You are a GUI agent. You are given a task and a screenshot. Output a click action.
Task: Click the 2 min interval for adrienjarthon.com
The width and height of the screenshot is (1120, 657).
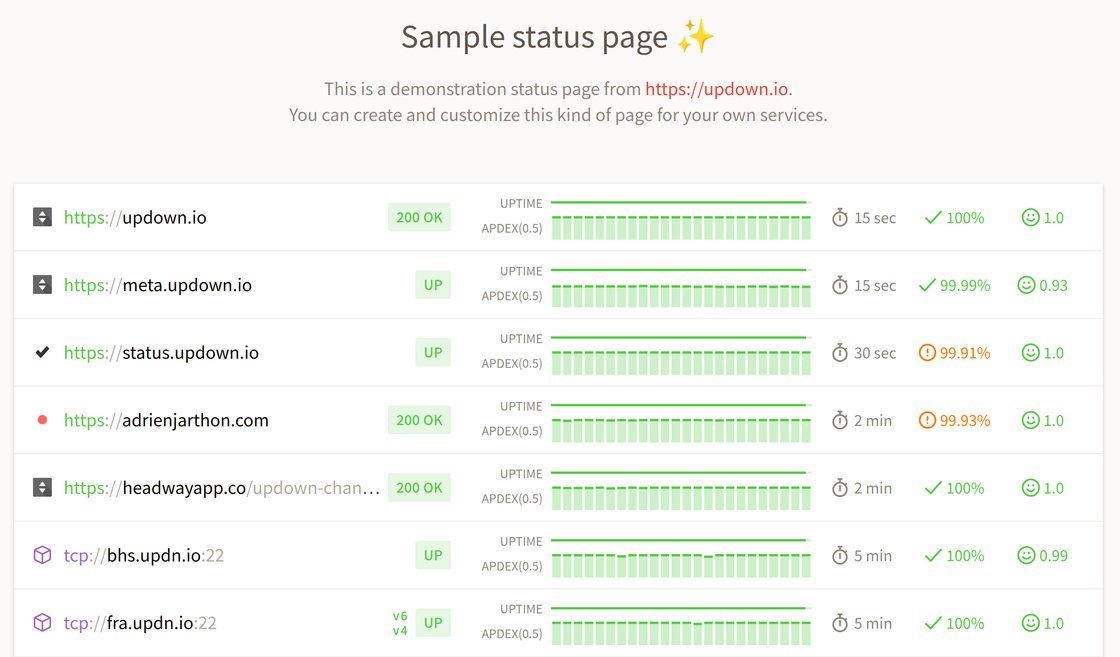point(873,421)
